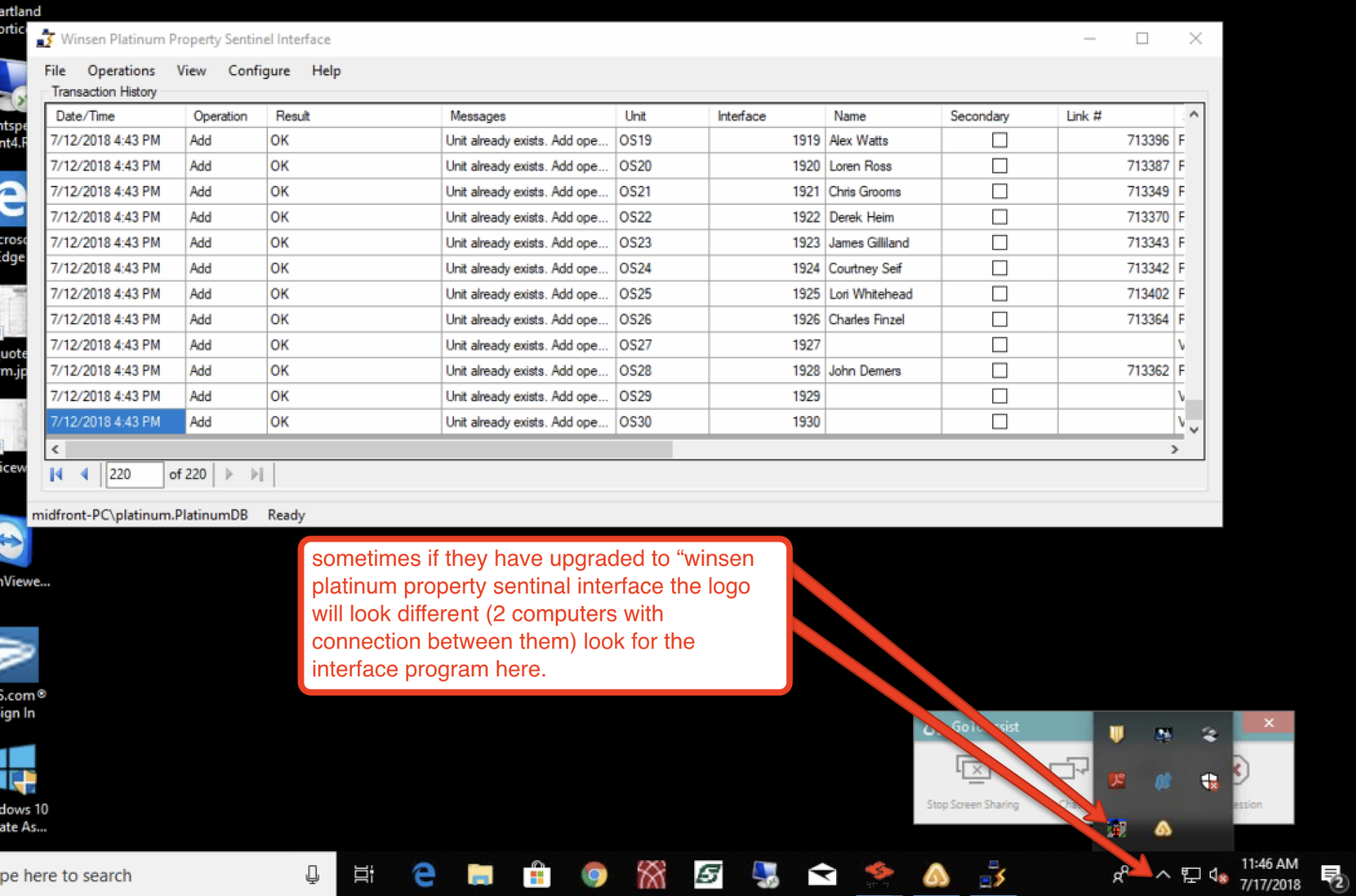
Task: Click Stop Screen Sharing in GoToAssist window
Action: [x=972, y=783]
